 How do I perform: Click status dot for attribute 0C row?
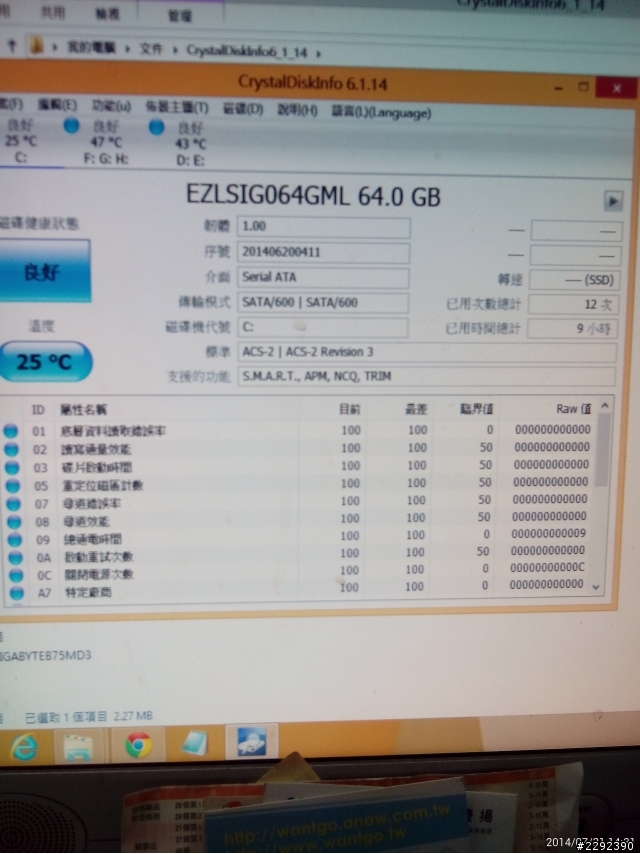coord(16,575)
